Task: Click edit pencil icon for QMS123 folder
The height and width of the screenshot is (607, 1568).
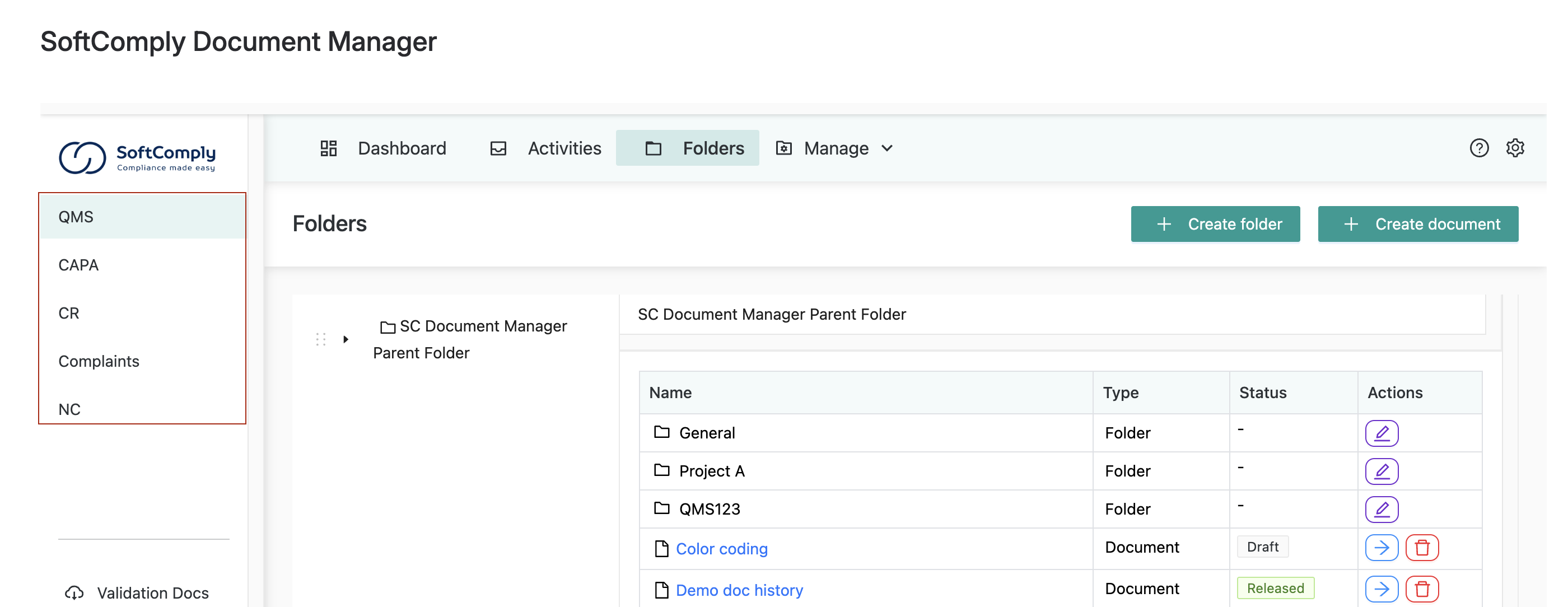Action: click(x=1381, y=510)
